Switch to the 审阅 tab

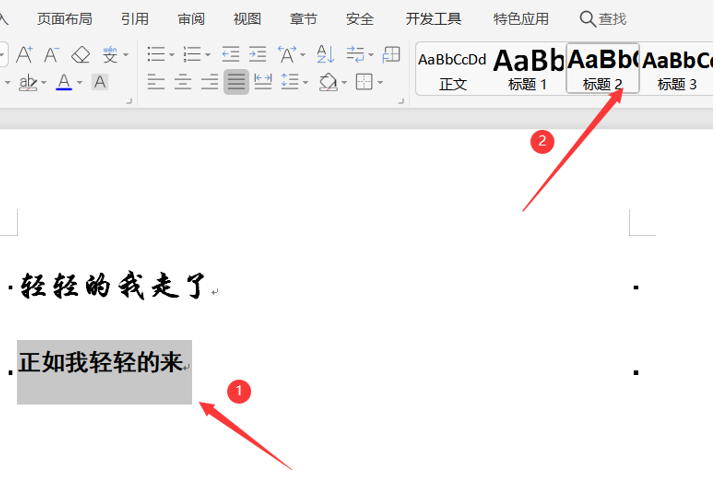191,19
